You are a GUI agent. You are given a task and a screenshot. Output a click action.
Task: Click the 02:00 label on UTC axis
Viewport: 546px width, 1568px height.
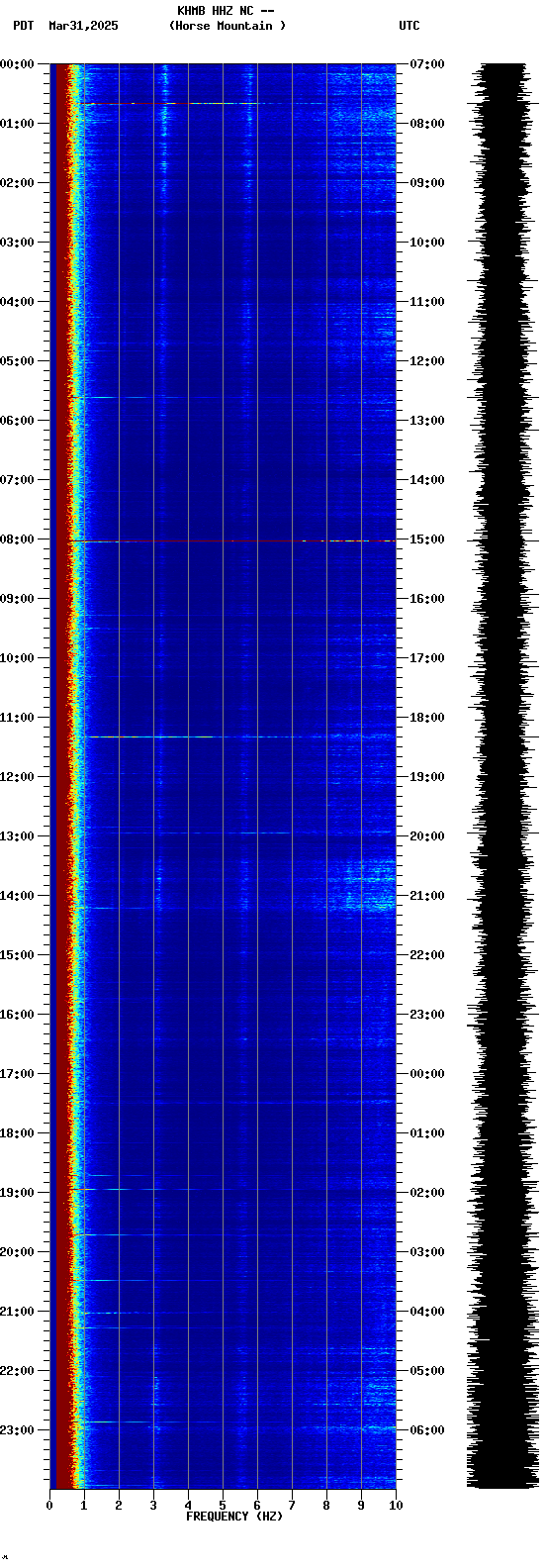(427, 1193)
